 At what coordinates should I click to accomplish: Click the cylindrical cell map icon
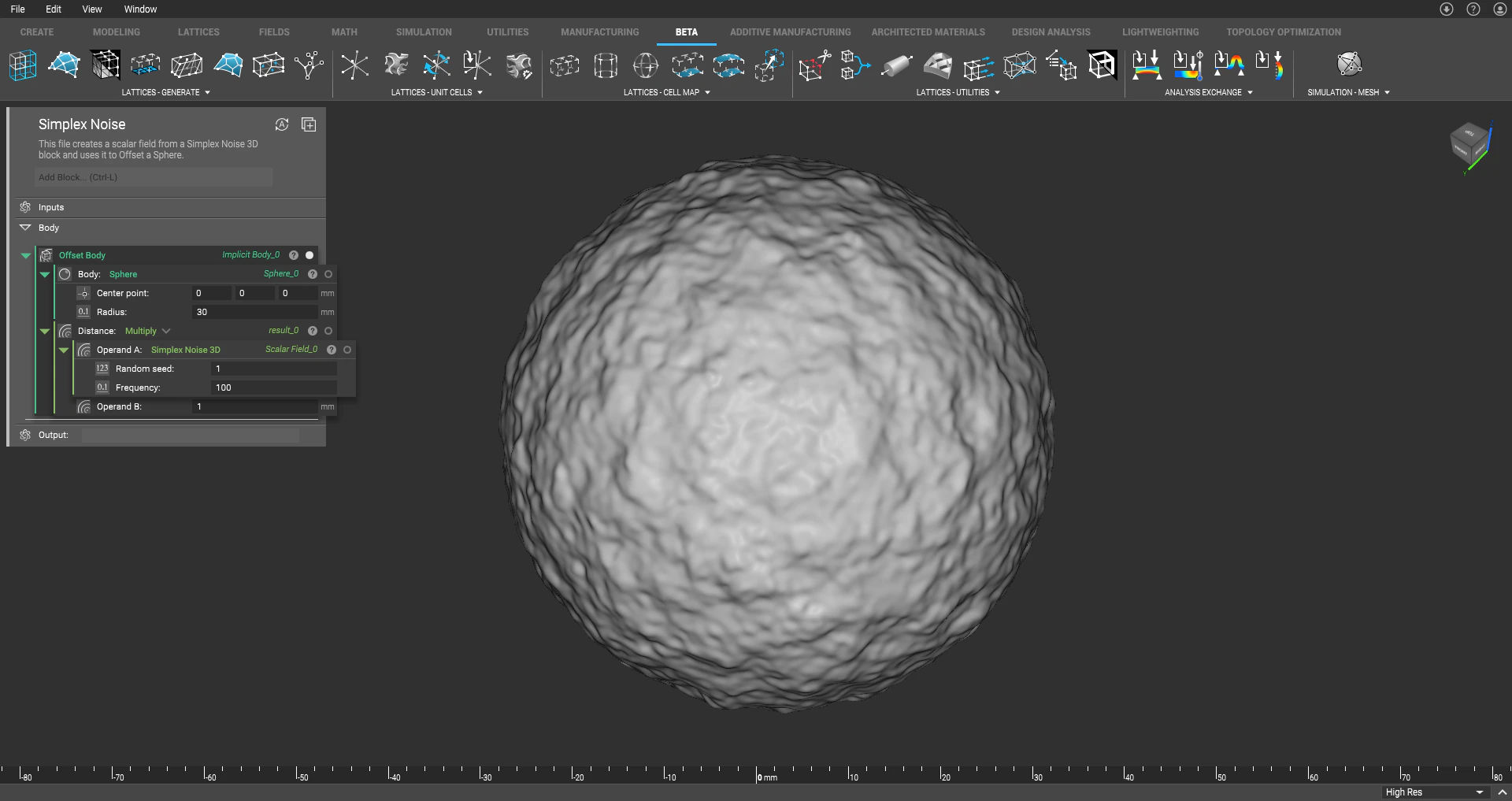[605, 65]
